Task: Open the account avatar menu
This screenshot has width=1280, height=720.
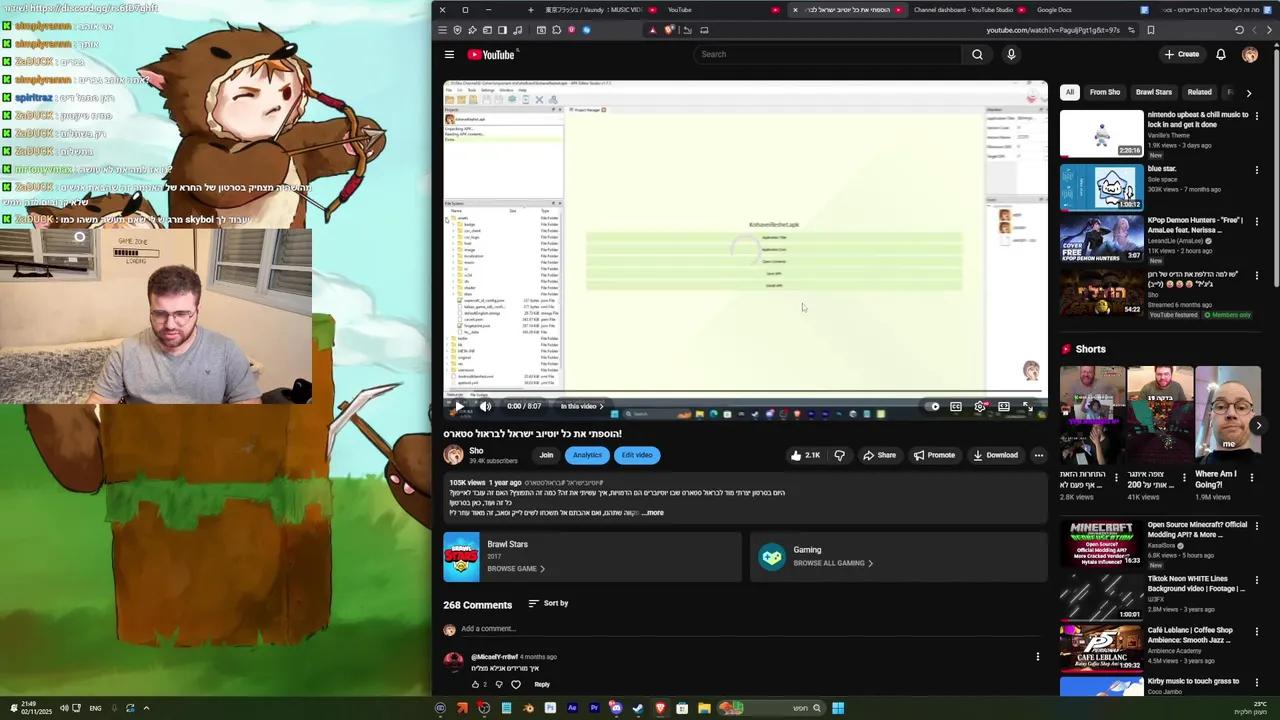Action: tap(1250, 54)
